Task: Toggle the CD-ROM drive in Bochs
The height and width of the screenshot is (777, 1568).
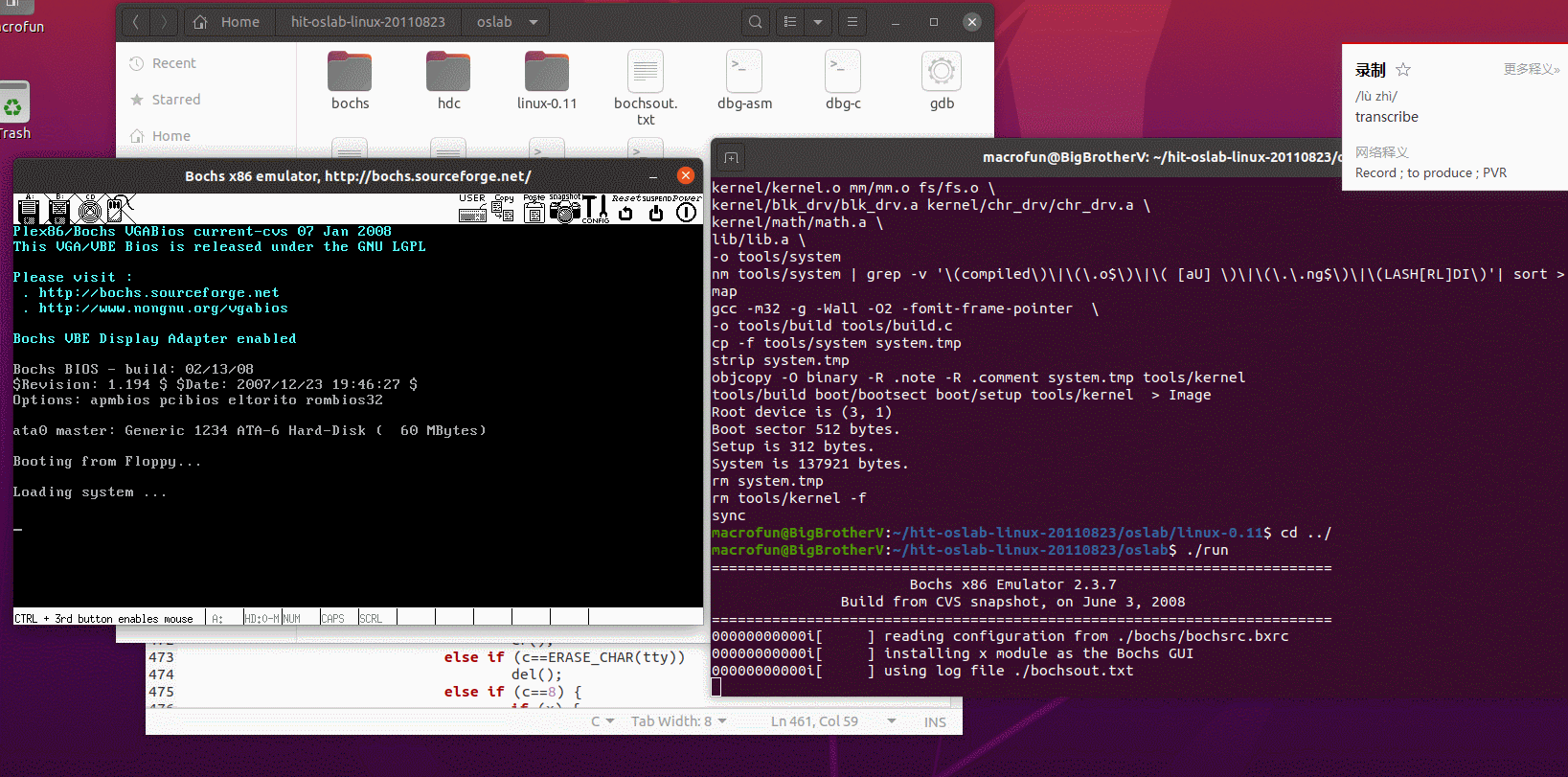Action: point(90,209)
